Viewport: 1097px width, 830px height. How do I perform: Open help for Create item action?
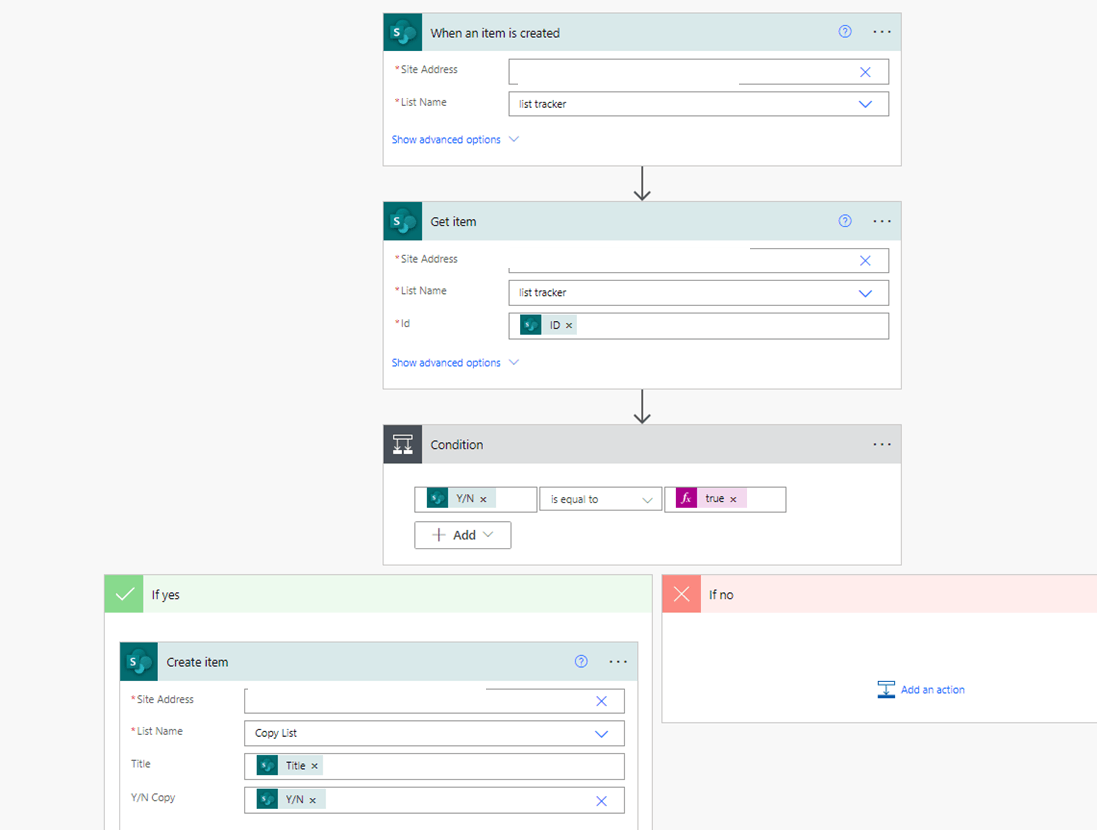pyautogui.click(x=581, y=661)
